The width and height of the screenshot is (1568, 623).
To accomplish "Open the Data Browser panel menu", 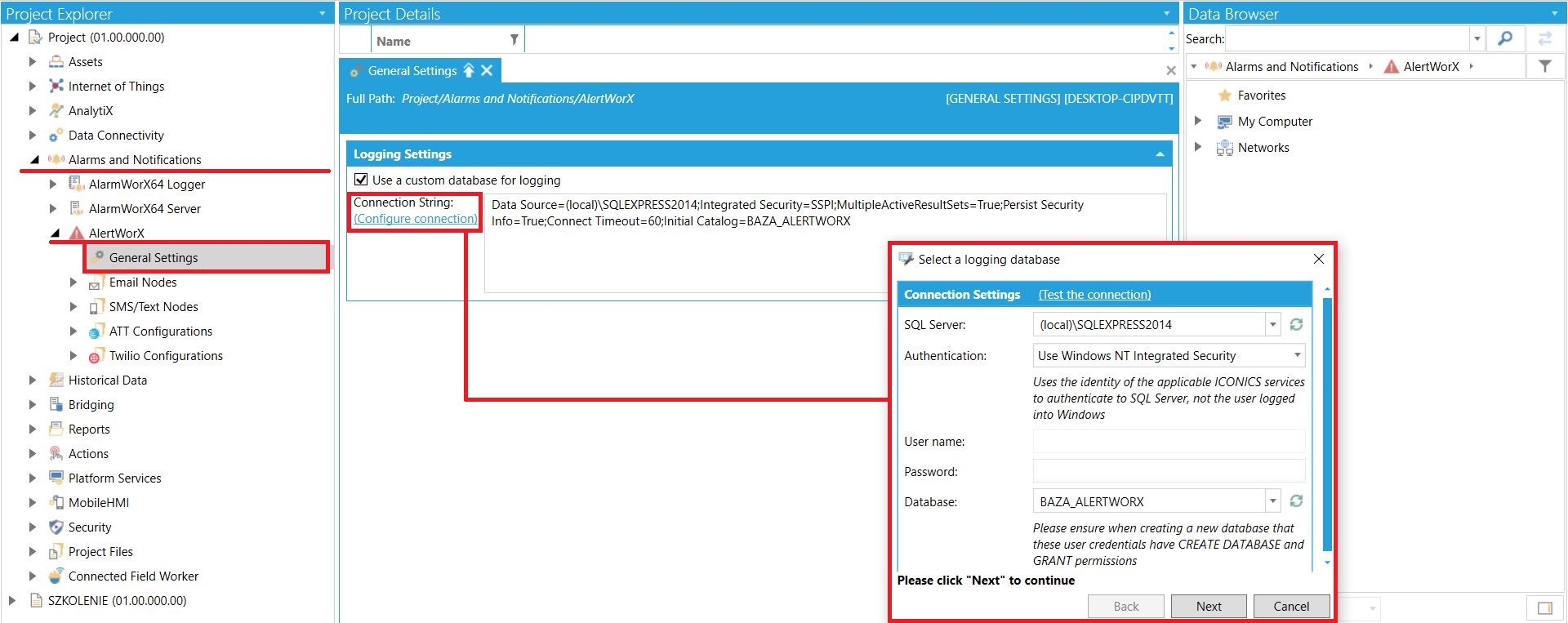I will (x=1554, y=14).
